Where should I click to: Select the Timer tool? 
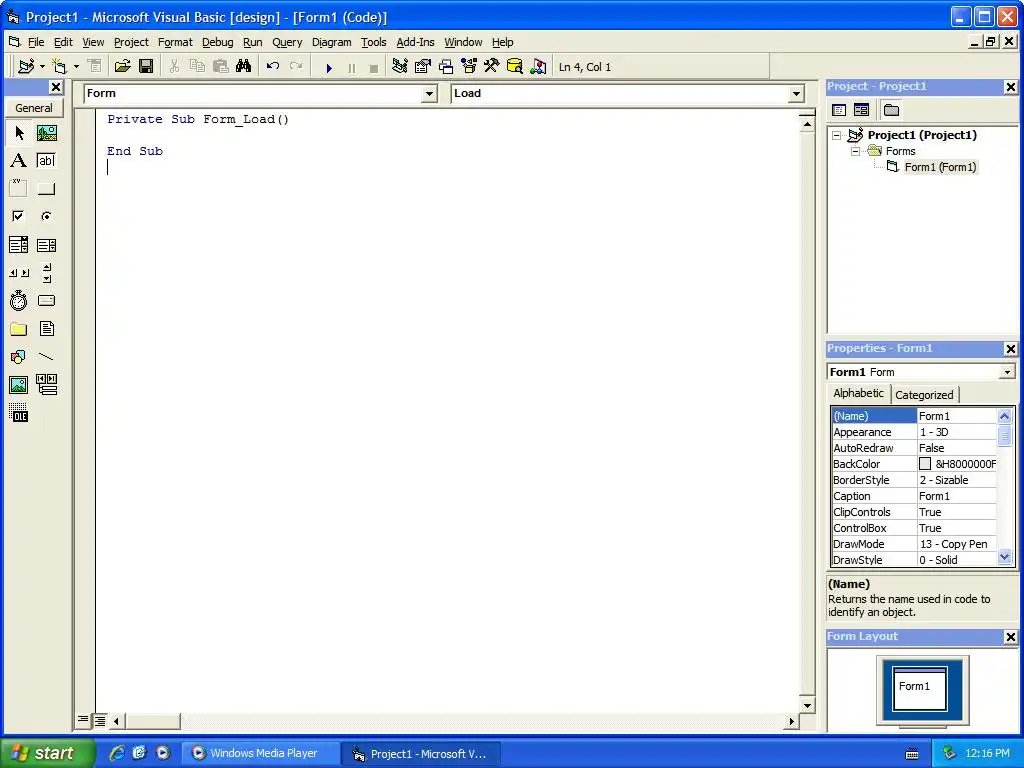[19, 300]
